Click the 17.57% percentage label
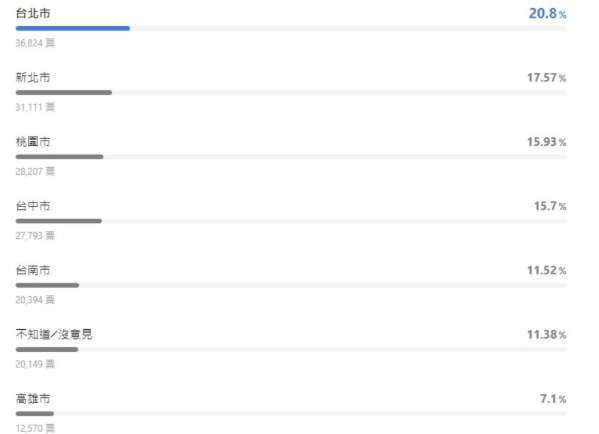Screen dimensions: 599x434 [547, 78]
